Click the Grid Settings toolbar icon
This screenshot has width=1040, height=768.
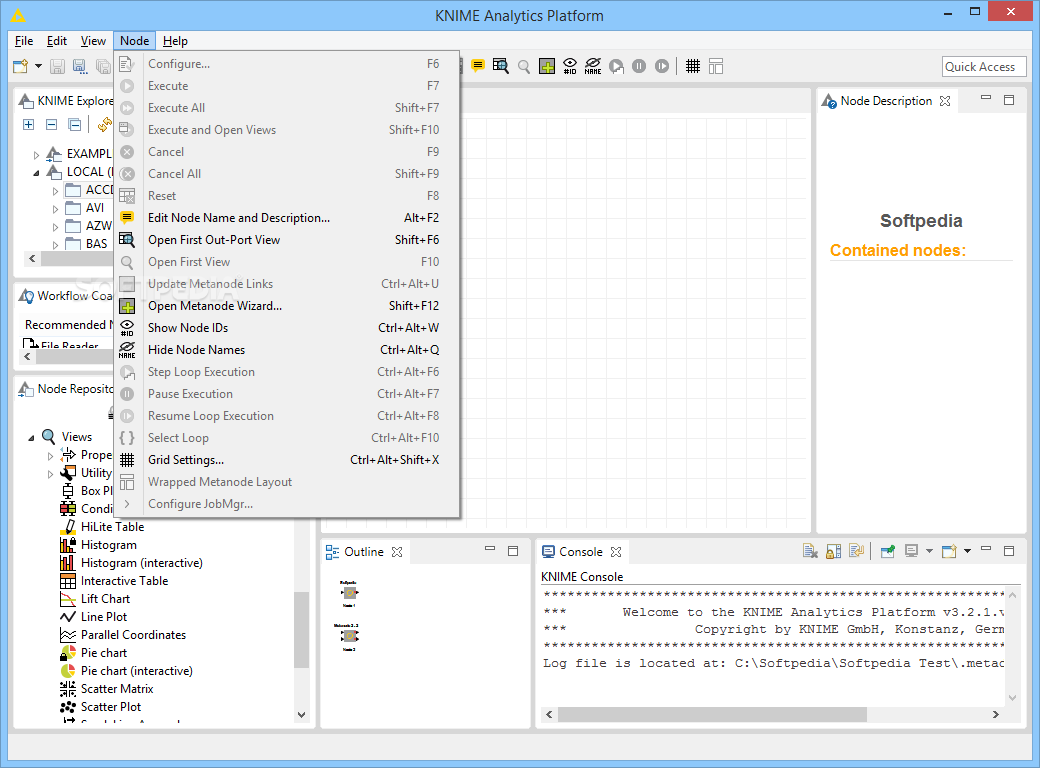[x=692, y=66]
